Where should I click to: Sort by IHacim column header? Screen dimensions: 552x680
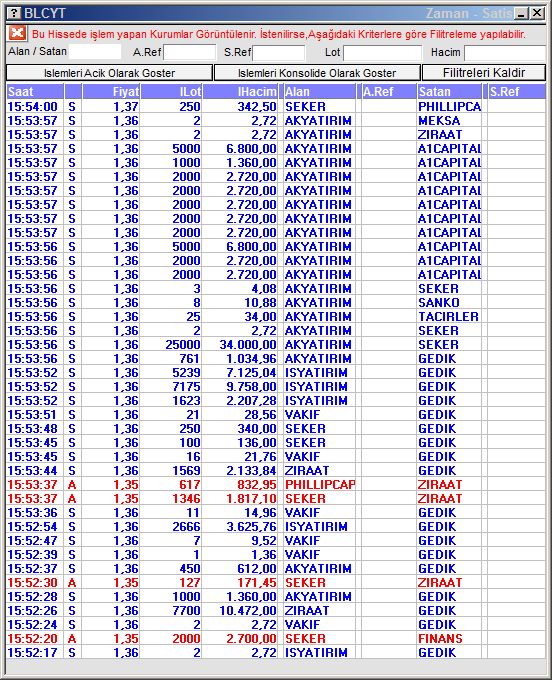240,92
